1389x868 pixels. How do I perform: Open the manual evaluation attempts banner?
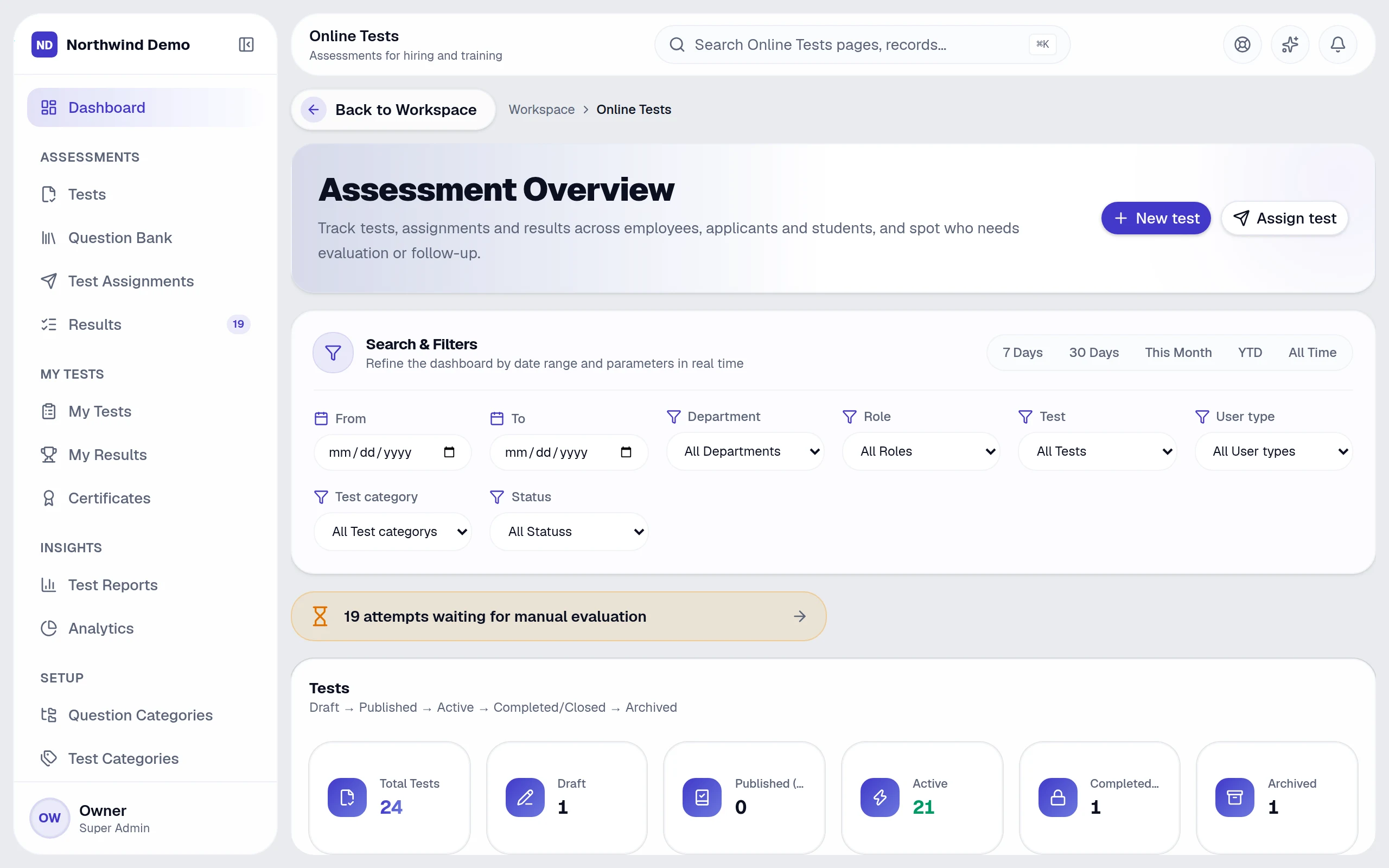558,617
